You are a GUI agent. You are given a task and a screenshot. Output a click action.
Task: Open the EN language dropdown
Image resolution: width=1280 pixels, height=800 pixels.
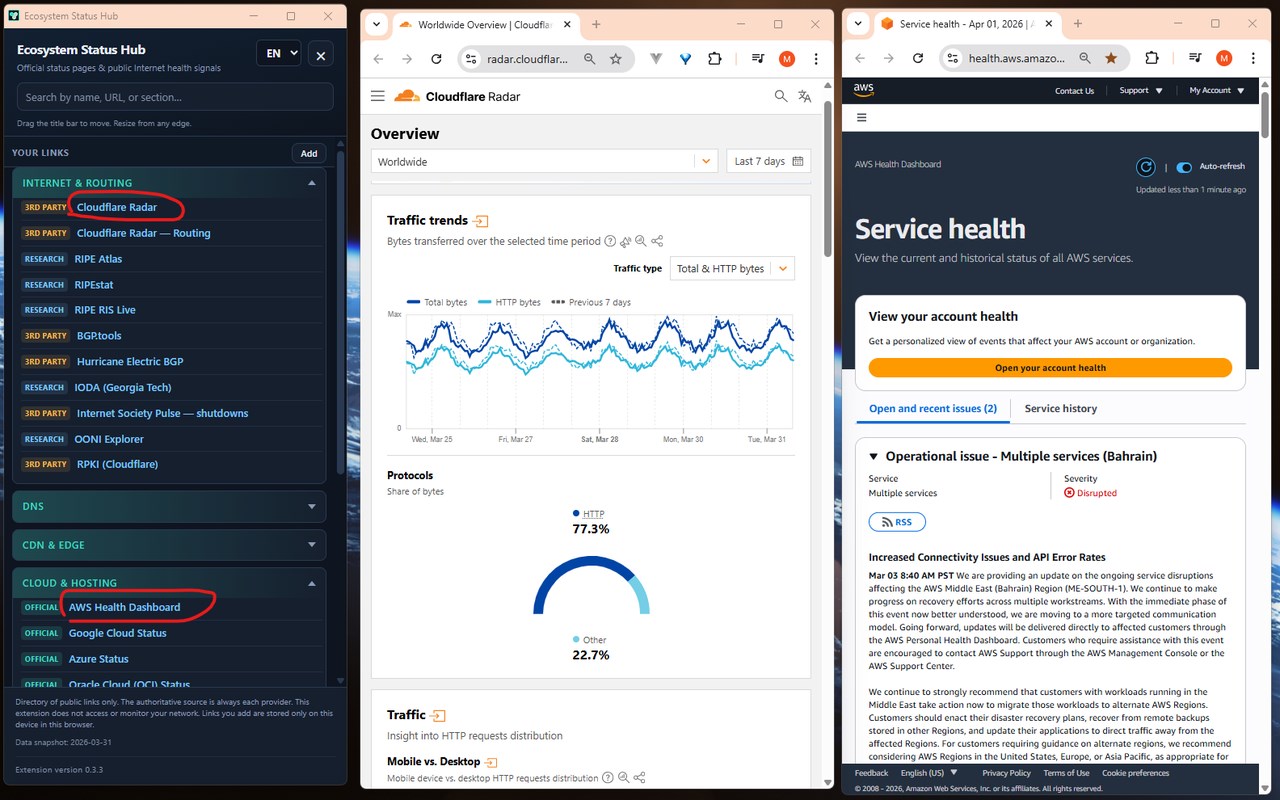(279, 54)
